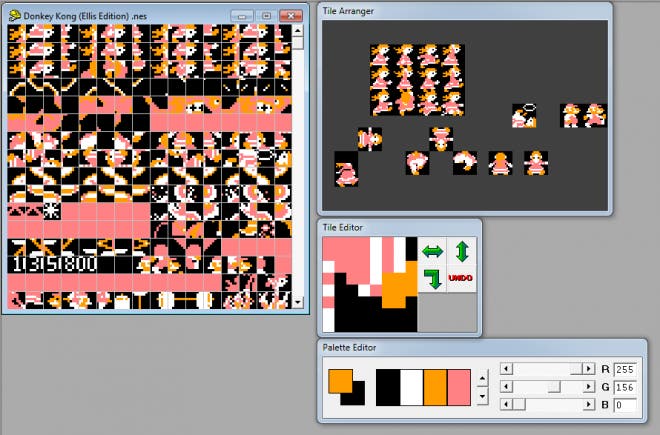
Task: Click the green channel slider thumb
Action: point(554,387)
